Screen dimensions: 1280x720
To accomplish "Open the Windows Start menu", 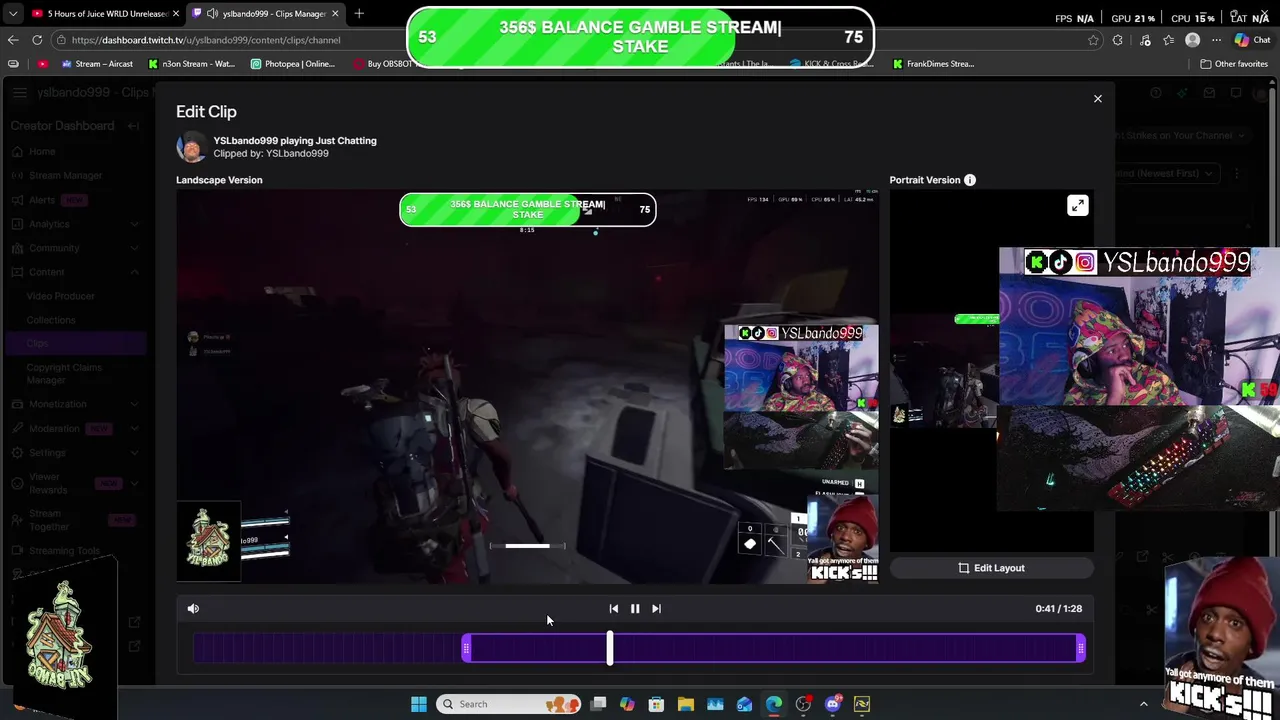I will pos(419,704).
